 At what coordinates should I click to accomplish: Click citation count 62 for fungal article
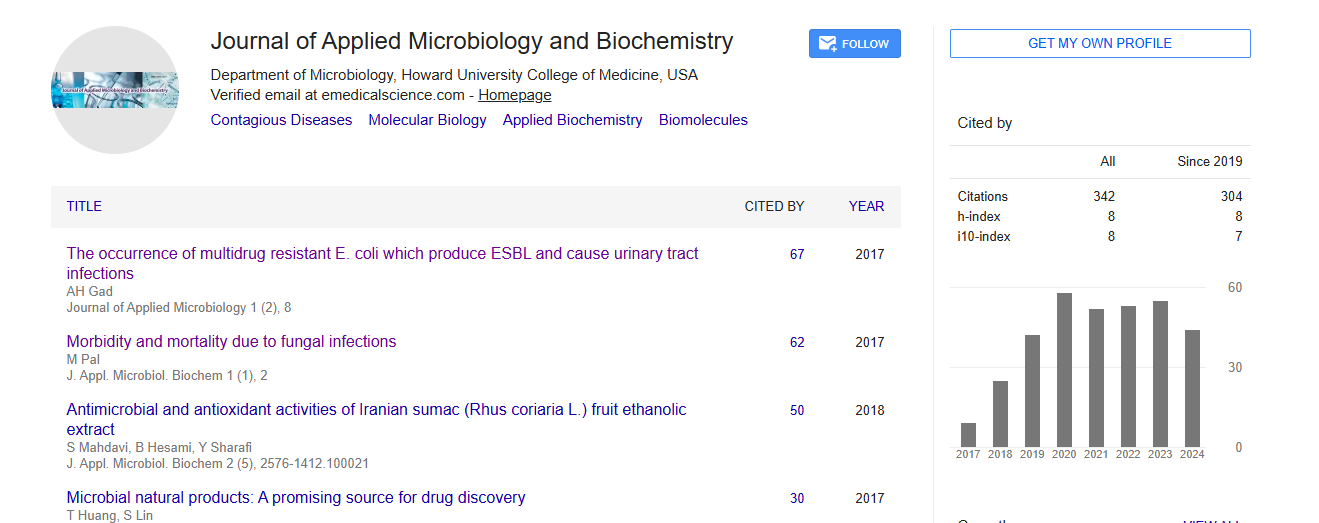tap(797, 343)
